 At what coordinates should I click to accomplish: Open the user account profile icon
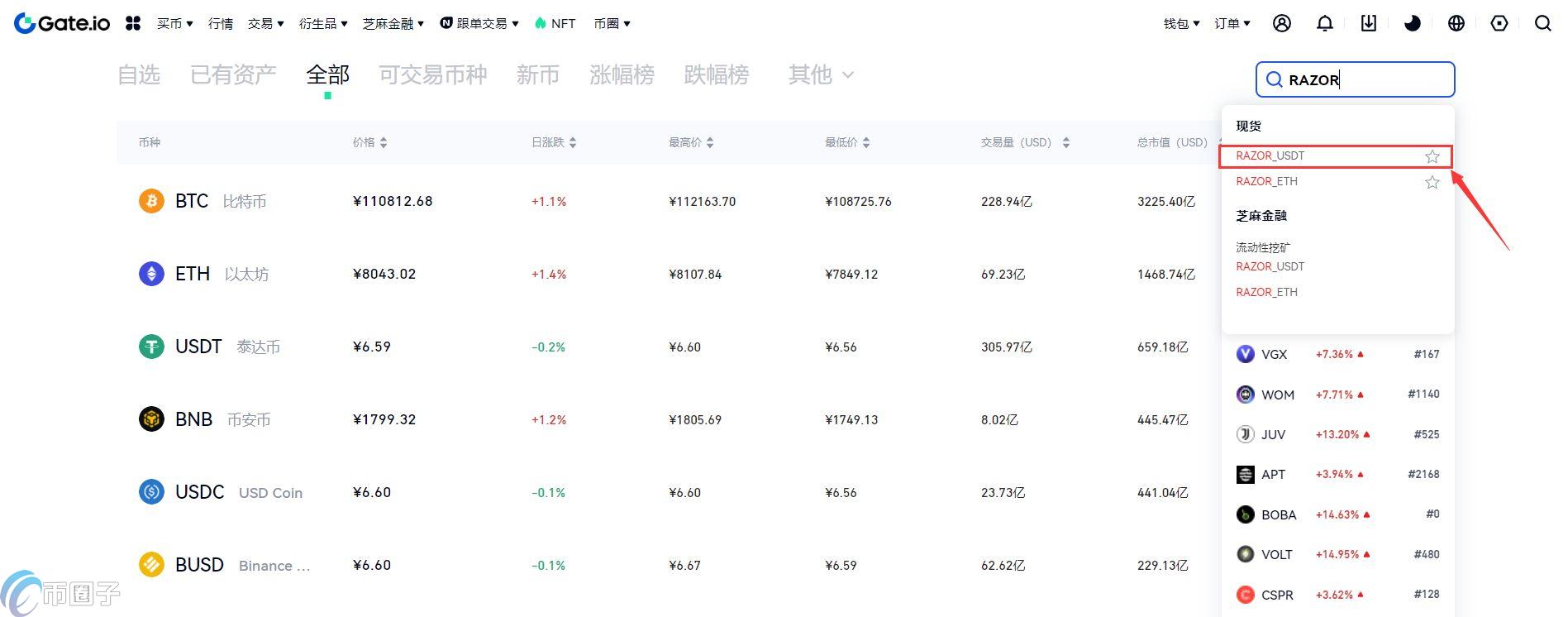(1282, 23)
